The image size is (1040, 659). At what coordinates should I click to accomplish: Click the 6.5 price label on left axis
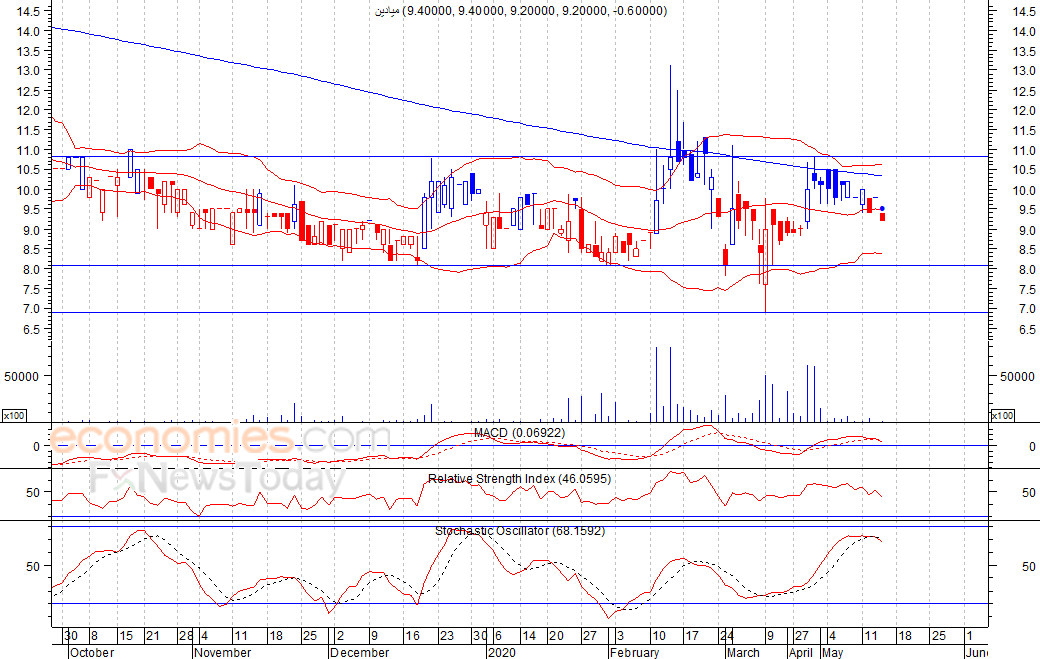[31, 330]
